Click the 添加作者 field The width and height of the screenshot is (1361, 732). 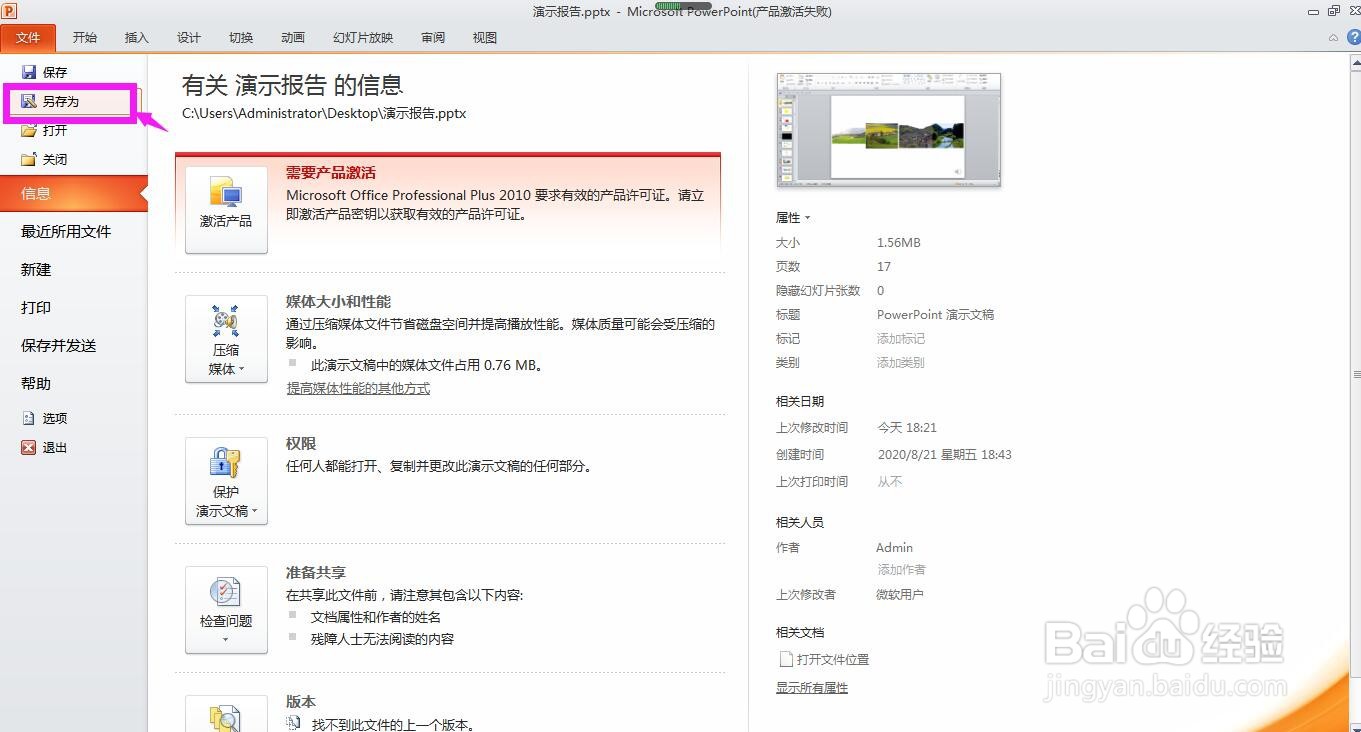902,569
